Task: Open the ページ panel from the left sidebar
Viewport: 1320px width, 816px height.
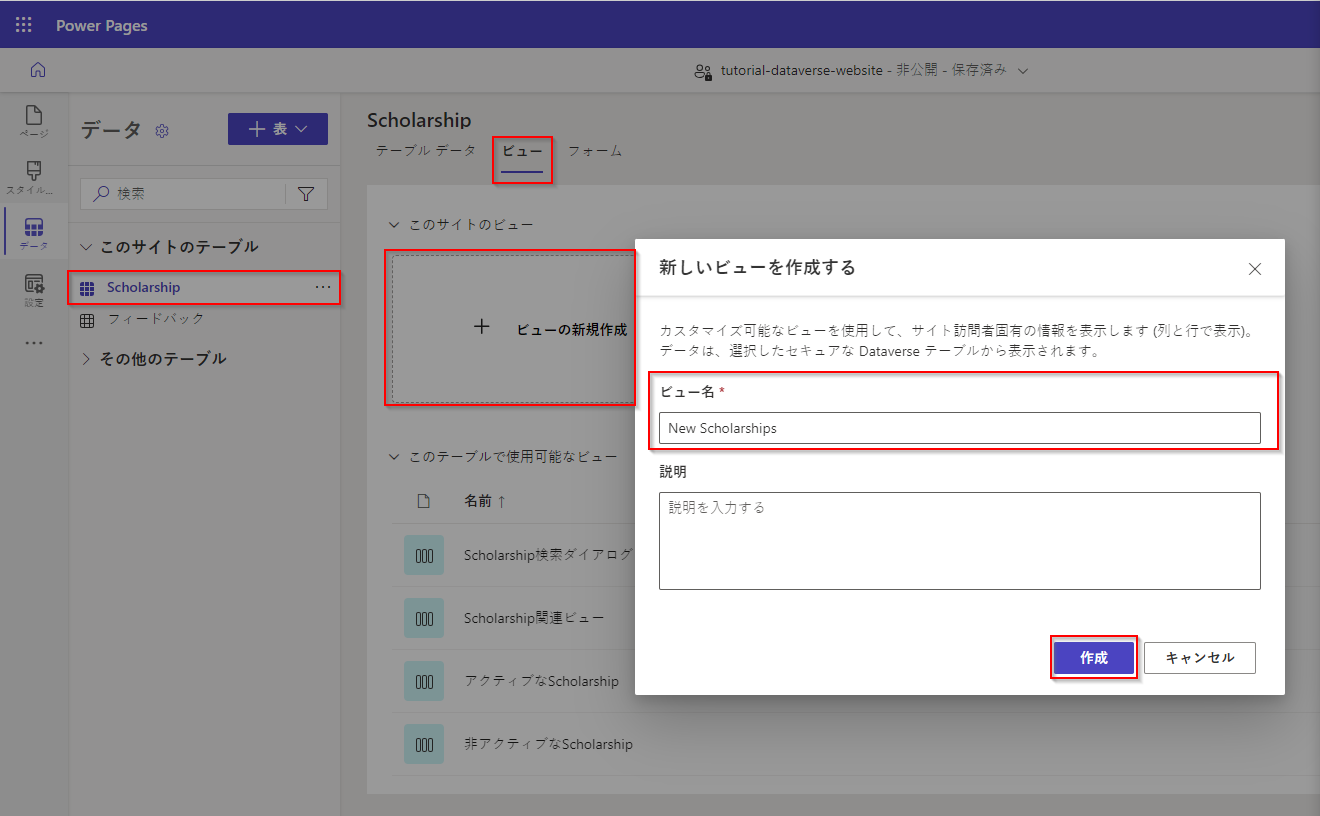Action: pyautogui.click(x=34, y=120)
